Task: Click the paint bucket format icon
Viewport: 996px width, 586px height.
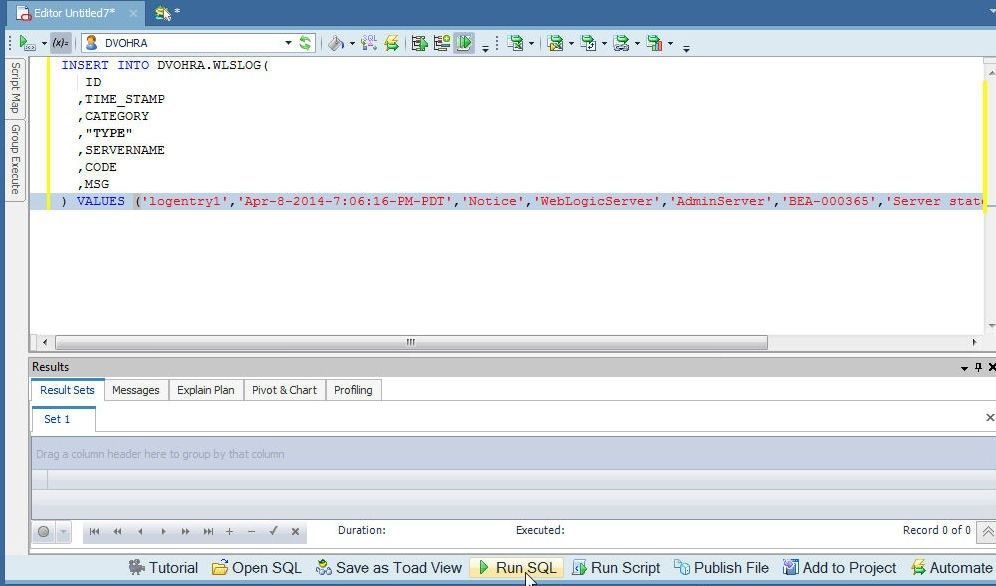Action: pyautogui.click(x=335, y=43)
